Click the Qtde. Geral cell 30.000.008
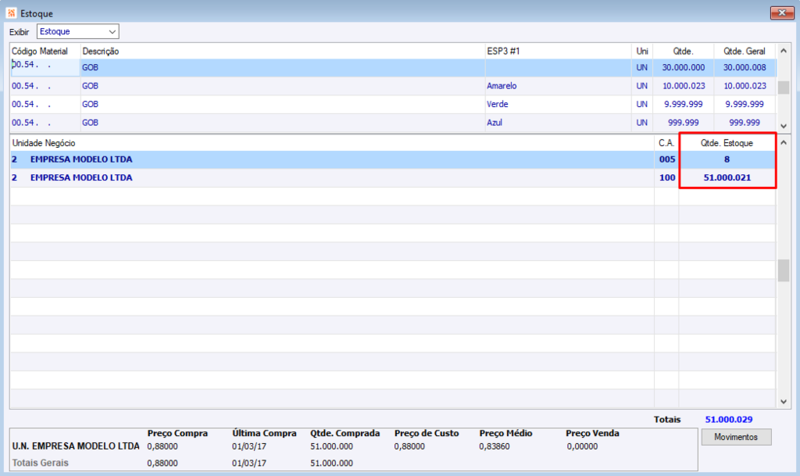Viewport: 800px width, 476px height. coord(744,67)
